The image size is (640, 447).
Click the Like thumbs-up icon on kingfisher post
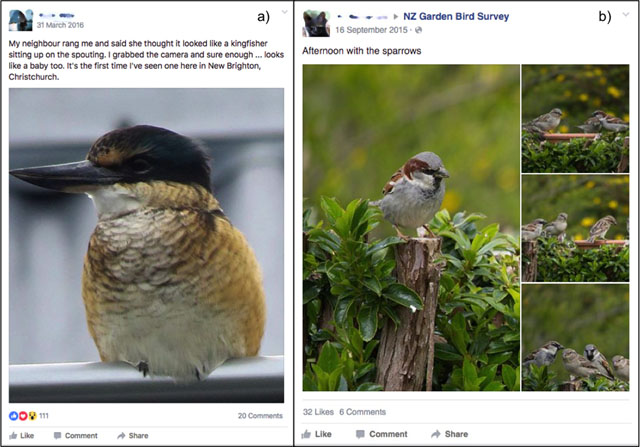pos(13,436)
